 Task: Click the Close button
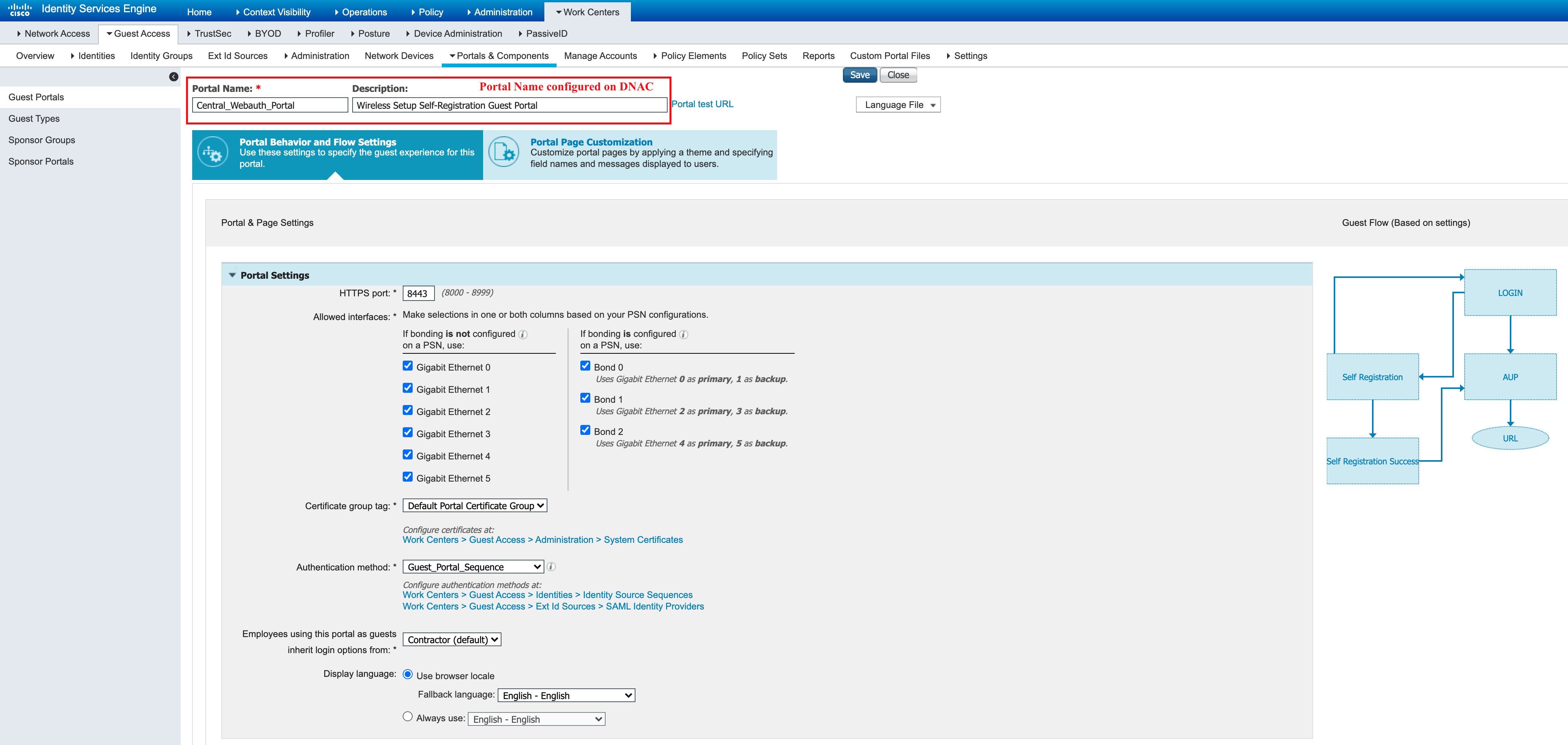[898, 75]
